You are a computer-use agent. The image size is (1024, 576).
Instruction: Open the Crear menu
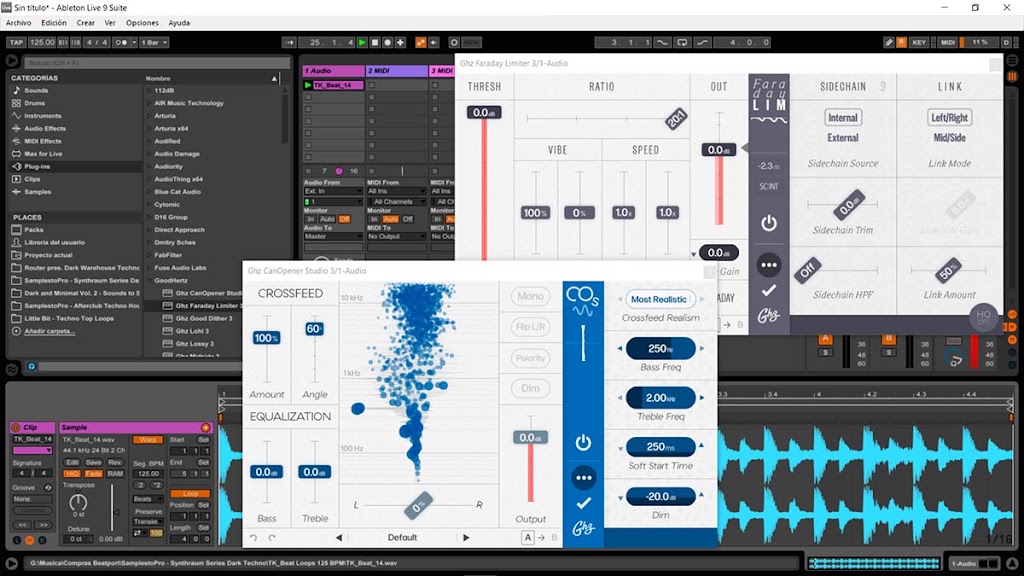point(86,23)
